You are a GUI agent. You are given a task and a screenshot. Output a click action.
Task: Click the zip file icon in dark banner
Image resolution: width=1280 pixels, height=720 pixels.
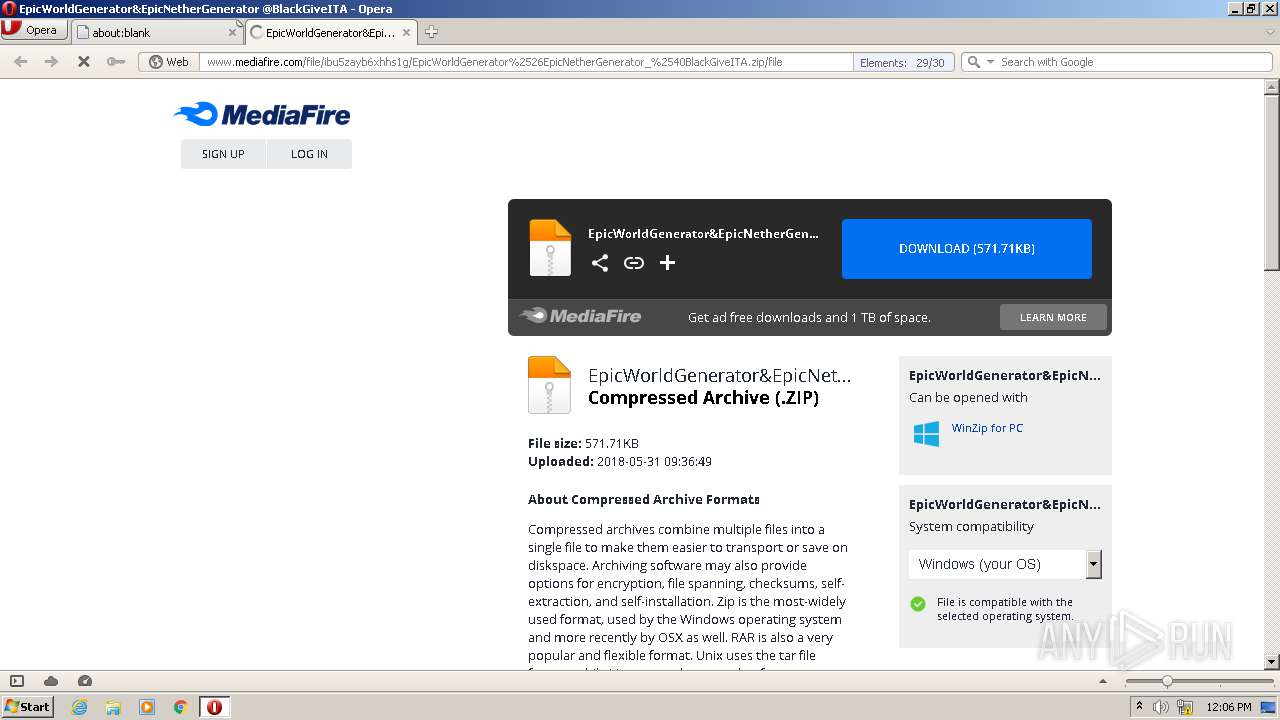(550, 247)
